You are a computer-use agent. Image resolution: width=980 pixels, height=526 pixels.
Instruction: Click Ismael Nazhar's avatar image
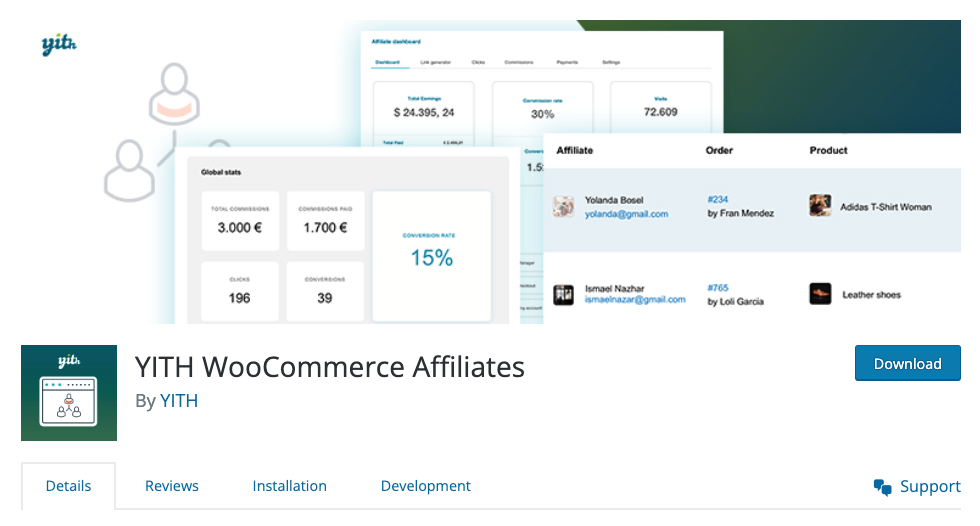coord(564,294)
